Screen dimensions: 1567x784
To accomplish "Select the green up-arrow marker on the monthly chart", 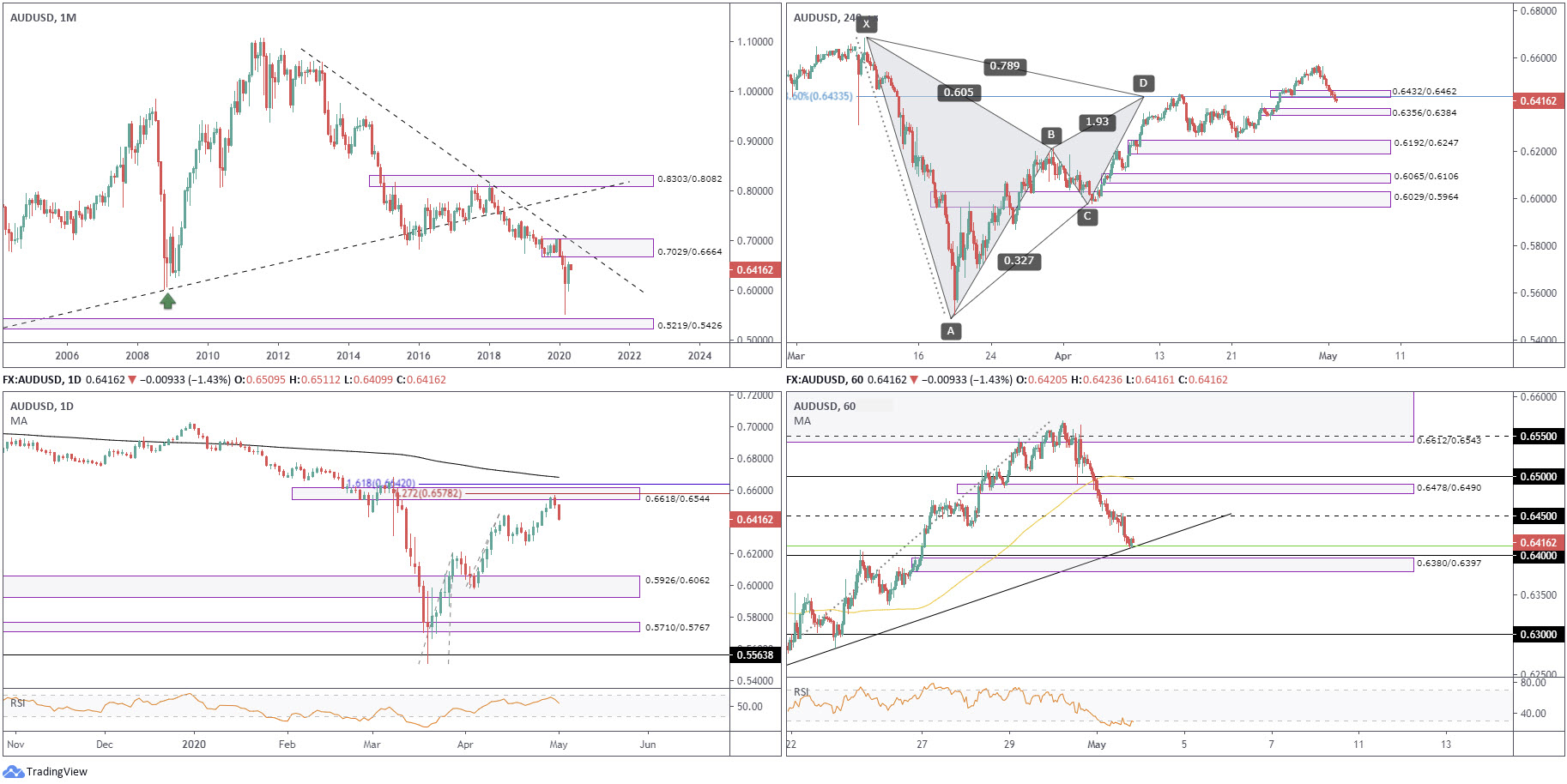I will (x=168, y=300).
